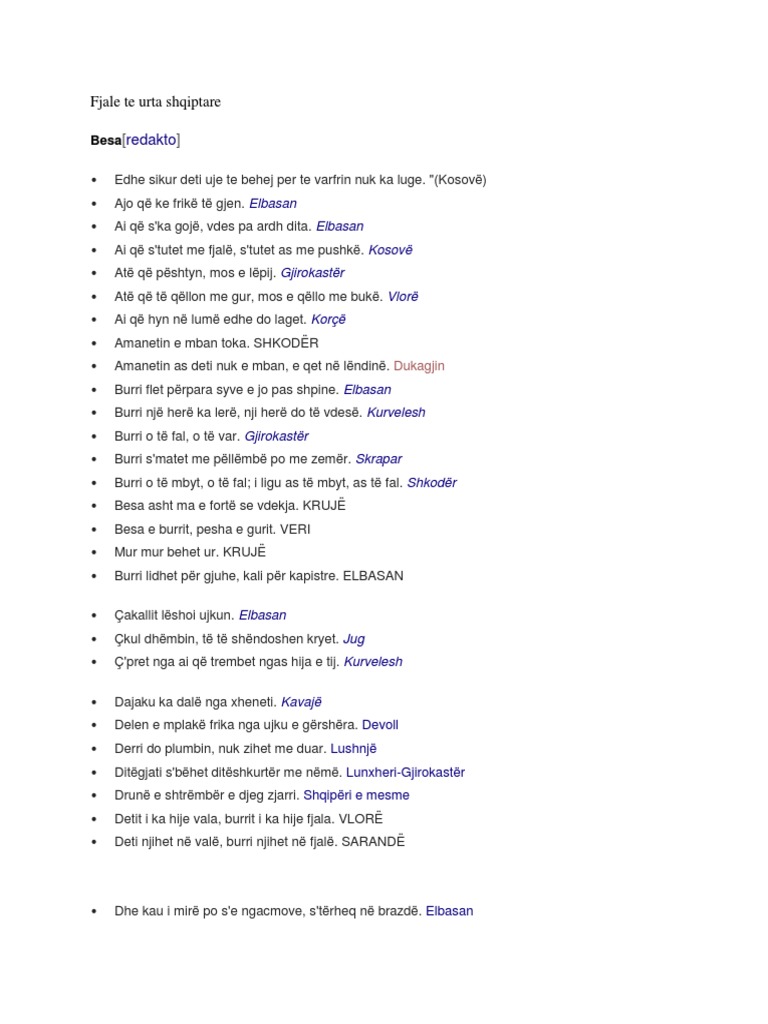Image resolution: width=768 pixels, height=1024 pixels.
Task: Click the Korçë link
Action: [x=327, y=319]
